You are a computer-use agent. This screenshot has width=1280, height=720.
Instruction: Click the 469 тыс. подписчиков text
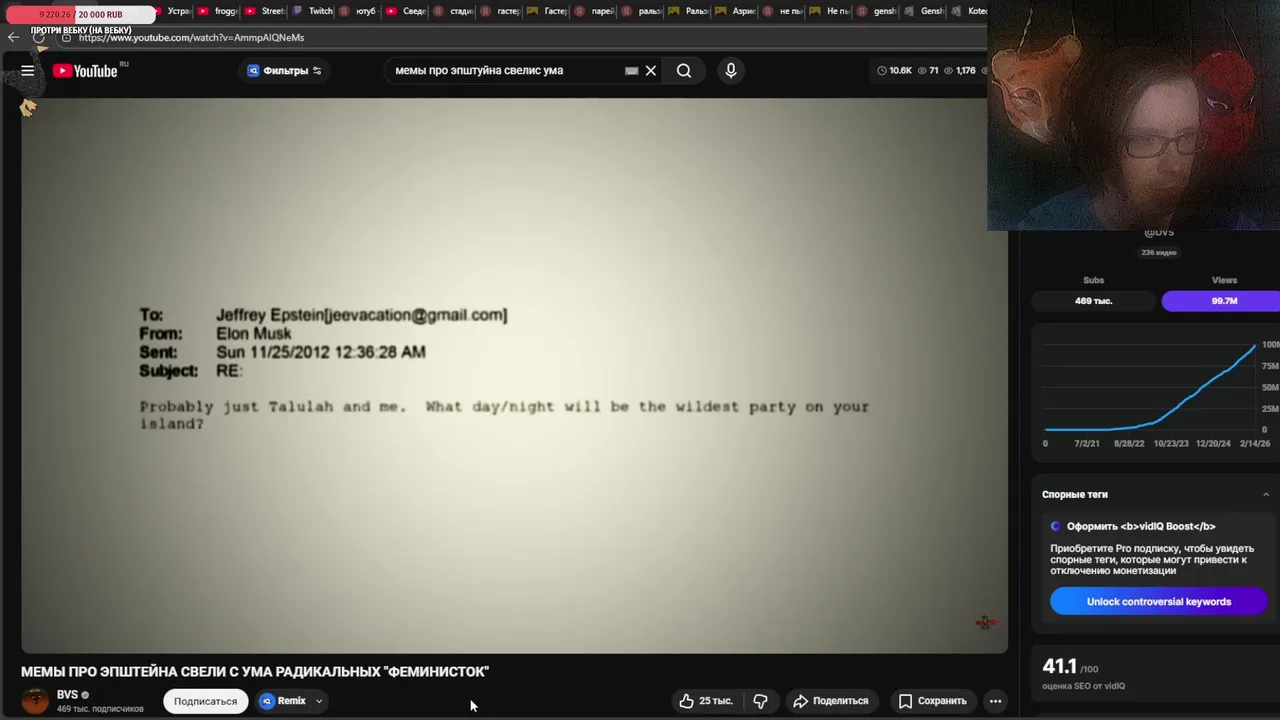(100, 709)
